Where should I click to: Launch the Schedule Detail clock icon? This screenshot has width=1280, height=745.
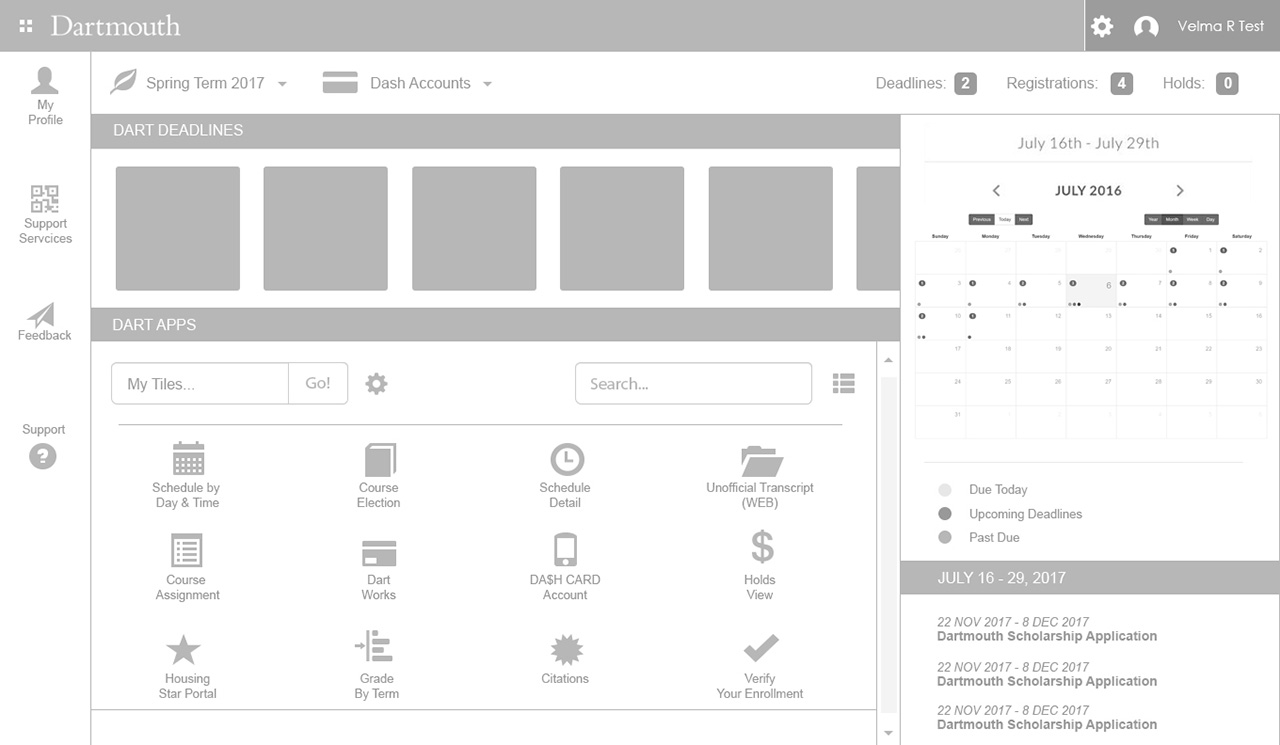click(566, 460)
